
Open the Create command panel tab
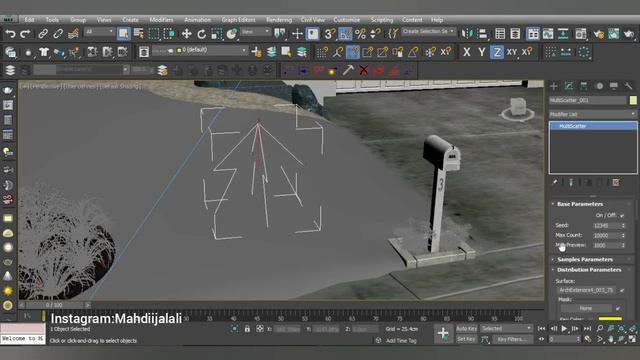coord(553,86)
